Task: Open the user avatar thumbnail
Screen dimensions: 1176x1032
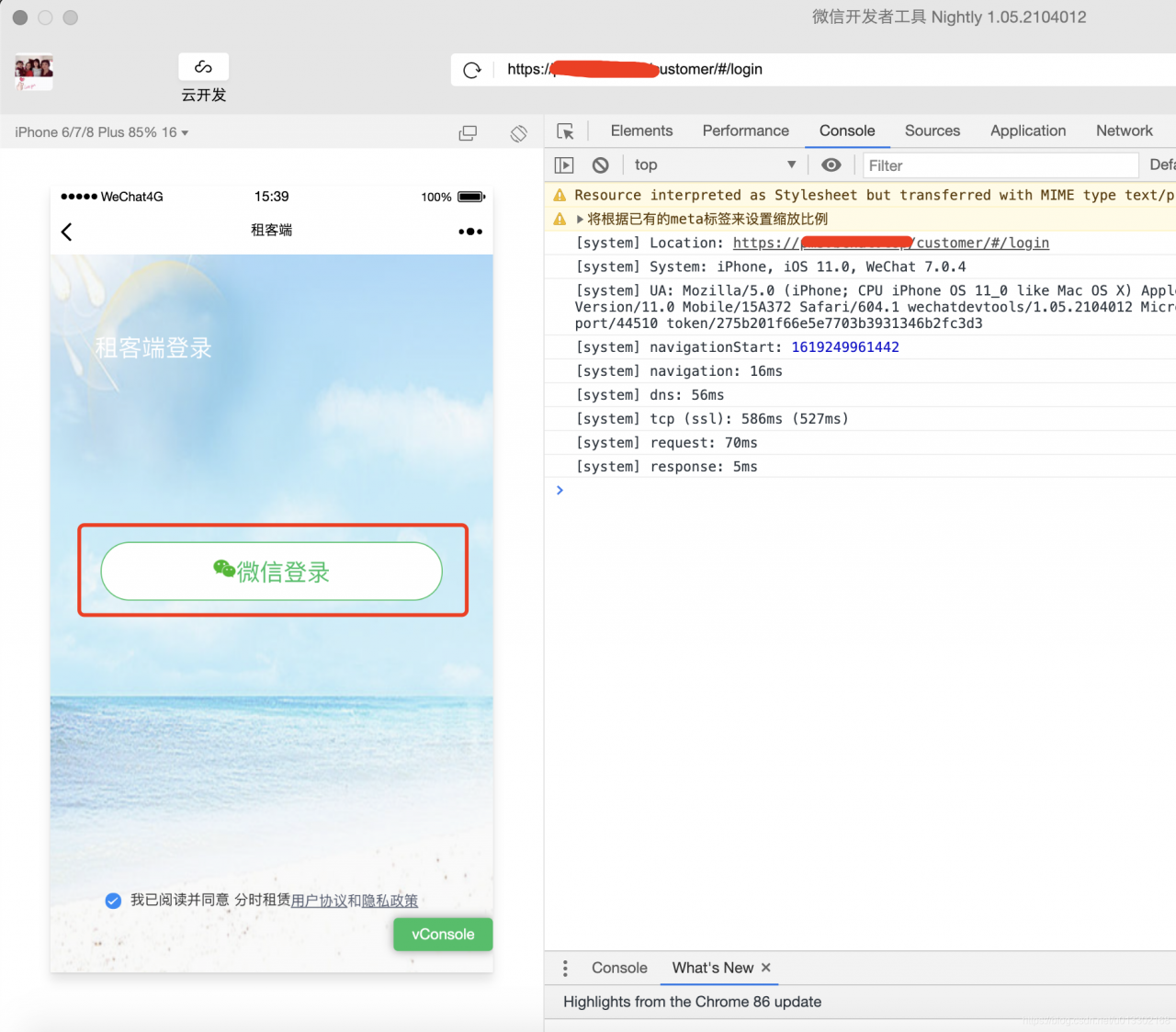Action: coord(34,73)
